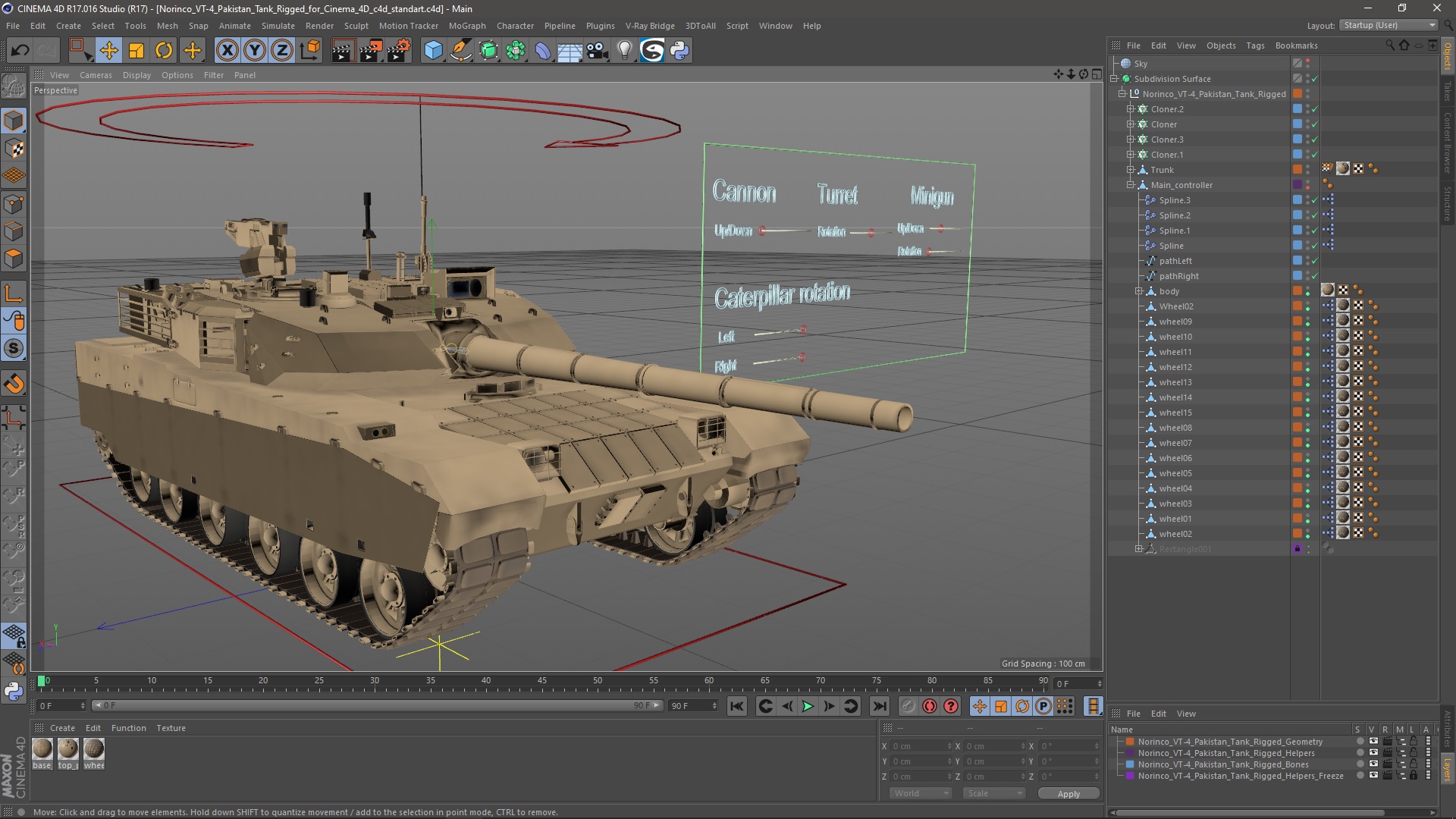Toggle enable checkmark for pathLeft
Viewport: 1456px width, 819px height.
coord(1315,261)
